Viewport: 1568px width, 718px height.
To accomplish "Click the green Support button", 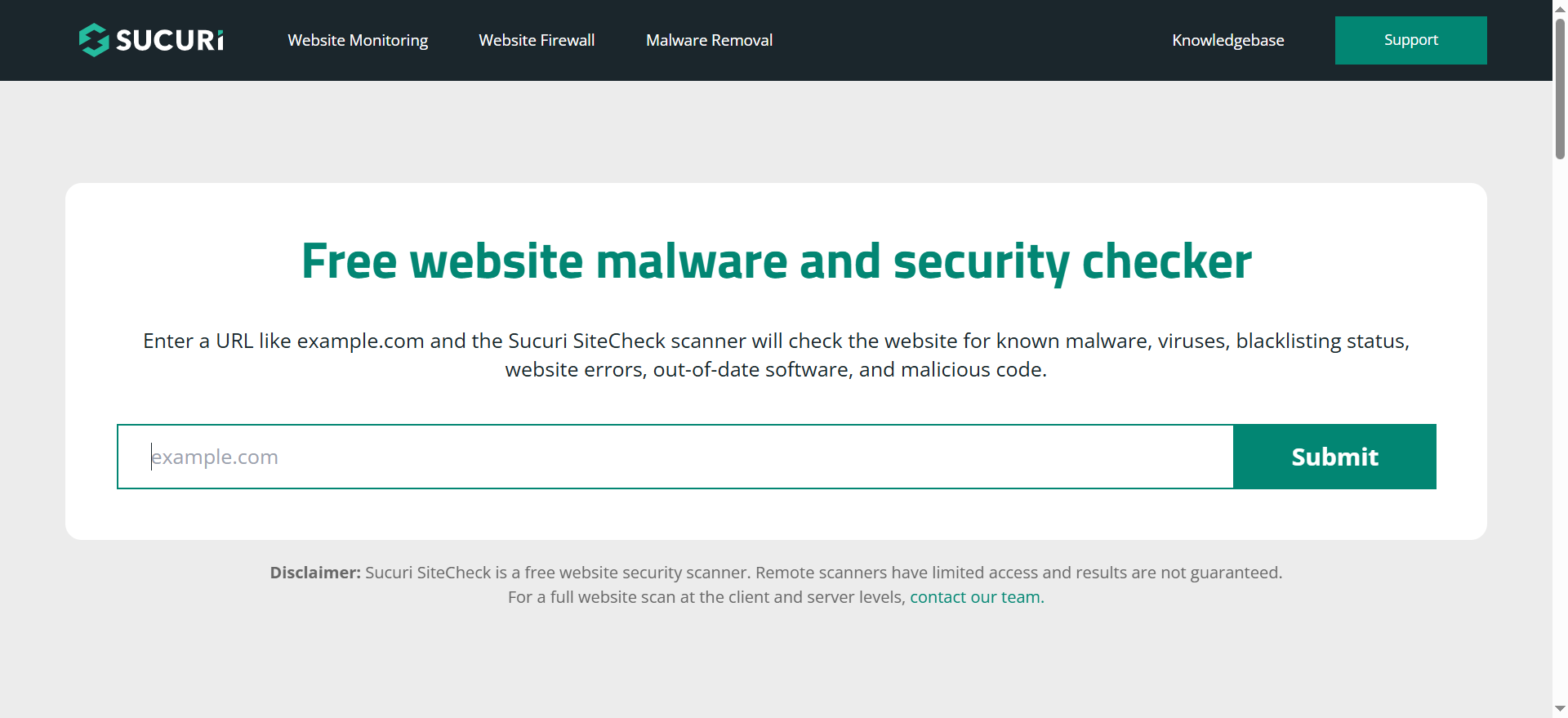I will click(x=1410, y=40).
